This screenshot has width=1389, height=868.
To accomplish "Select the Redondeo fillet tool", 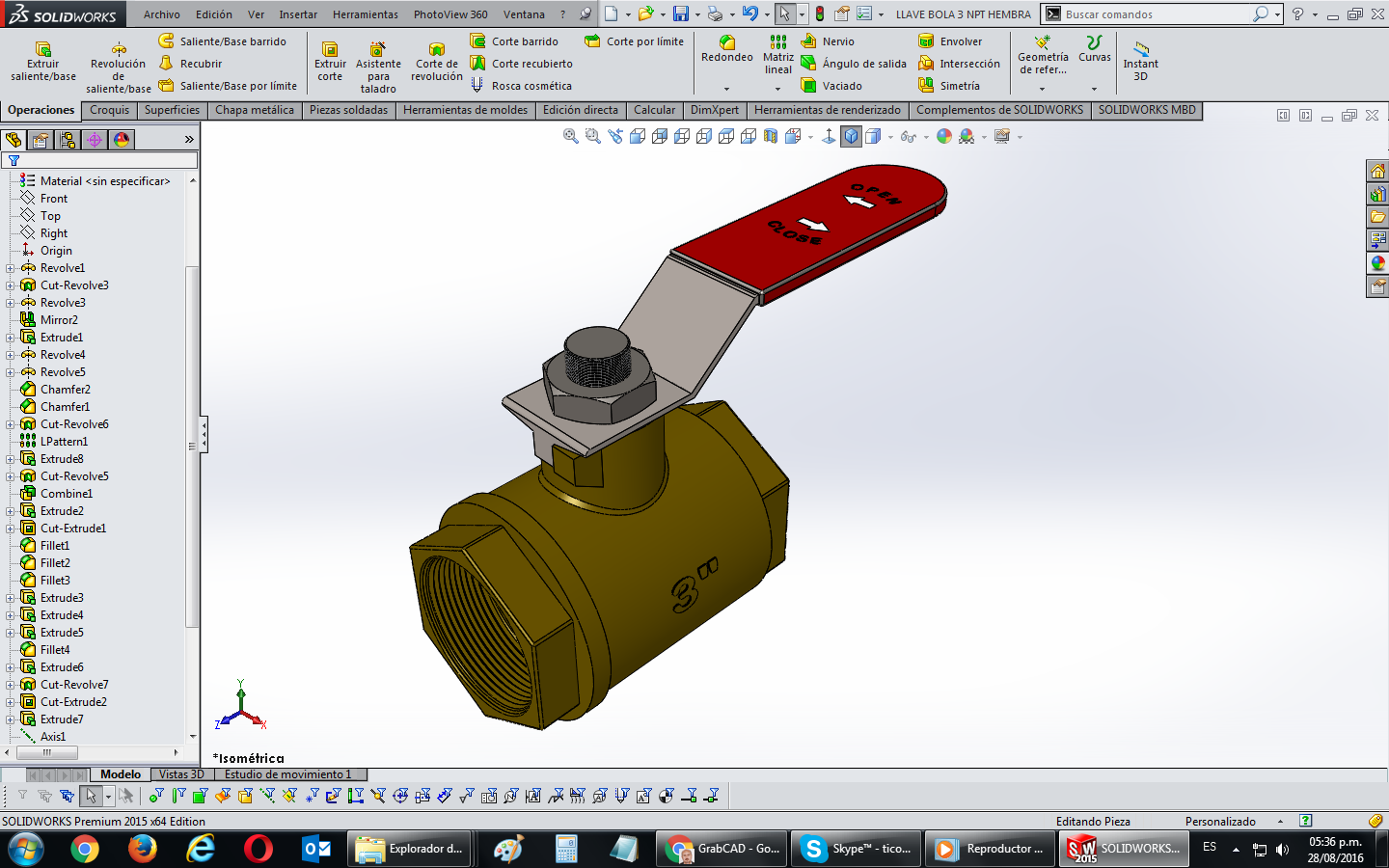I will [x=727, y=42].
